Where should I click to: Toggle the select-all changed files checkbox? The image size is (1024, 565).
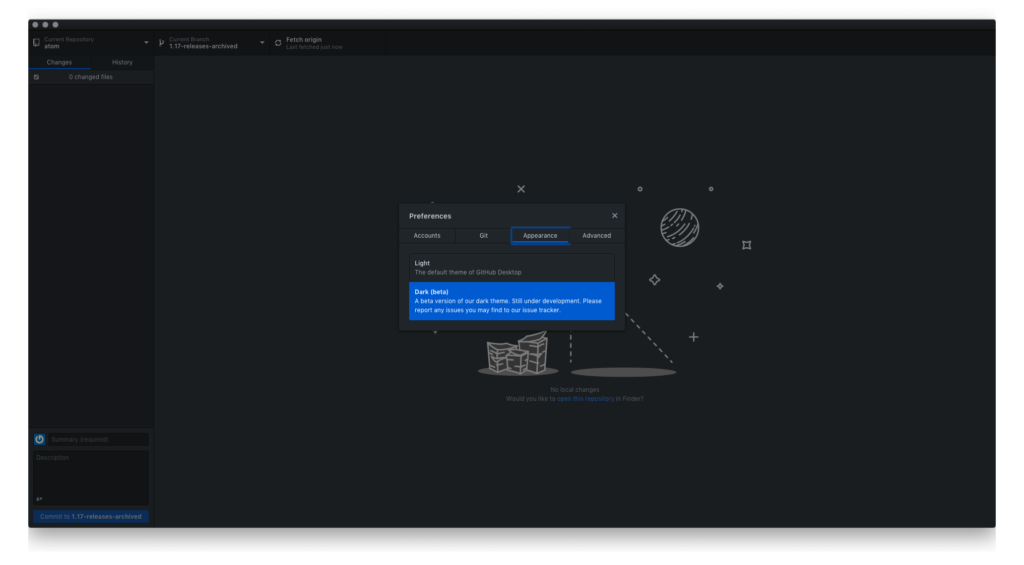pyautogui.click(x=37, y=77)
